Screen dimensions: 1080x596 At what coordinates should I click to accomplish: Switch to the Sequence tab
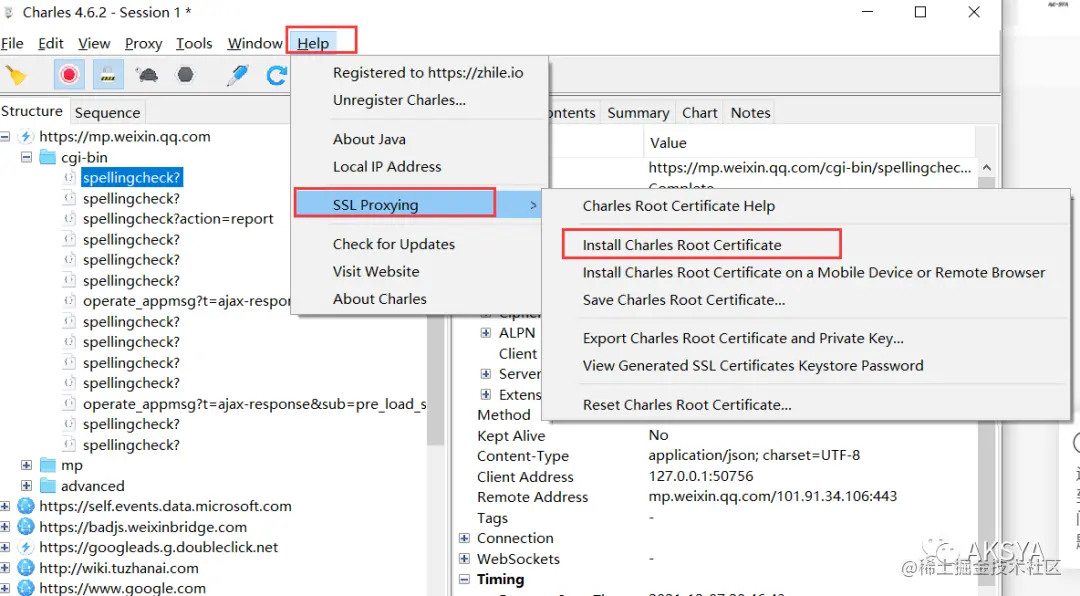coord(107,112)
